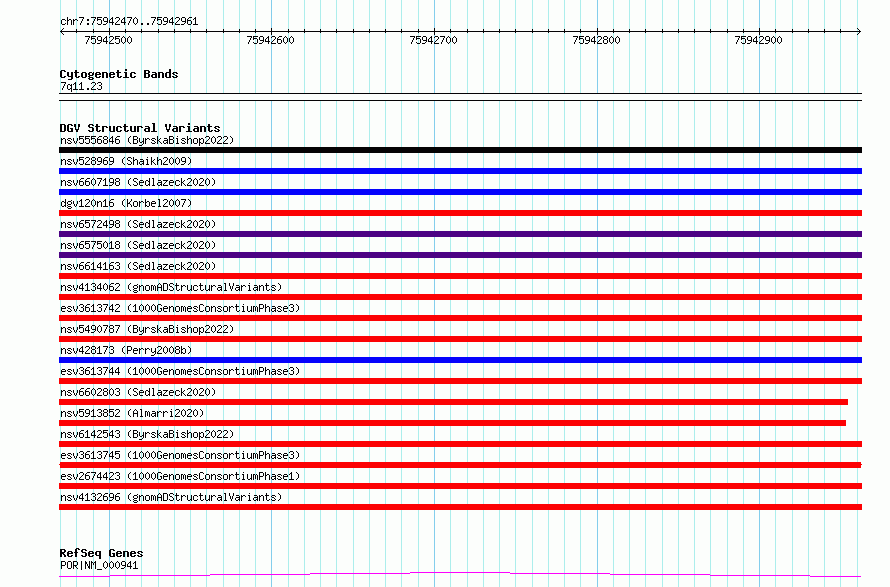Click the red bar under nsv6614163
The width and height of the screenshot is (890, 587).
coord(460,276)
